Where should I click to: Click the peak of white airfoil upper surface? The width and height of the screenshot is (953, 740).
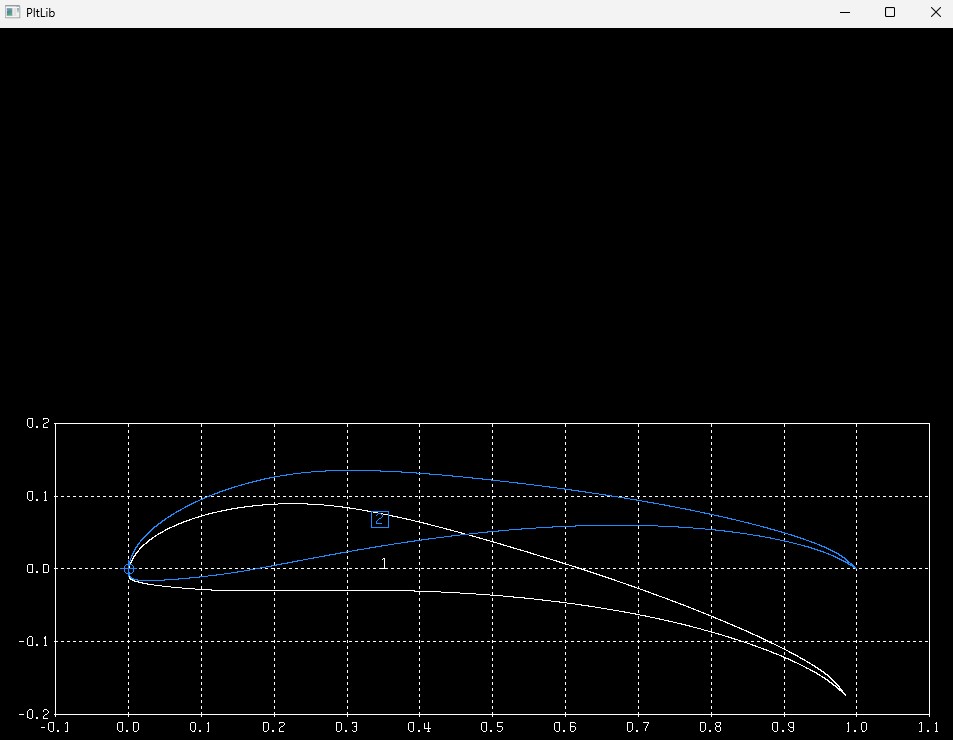coord(291,503)
